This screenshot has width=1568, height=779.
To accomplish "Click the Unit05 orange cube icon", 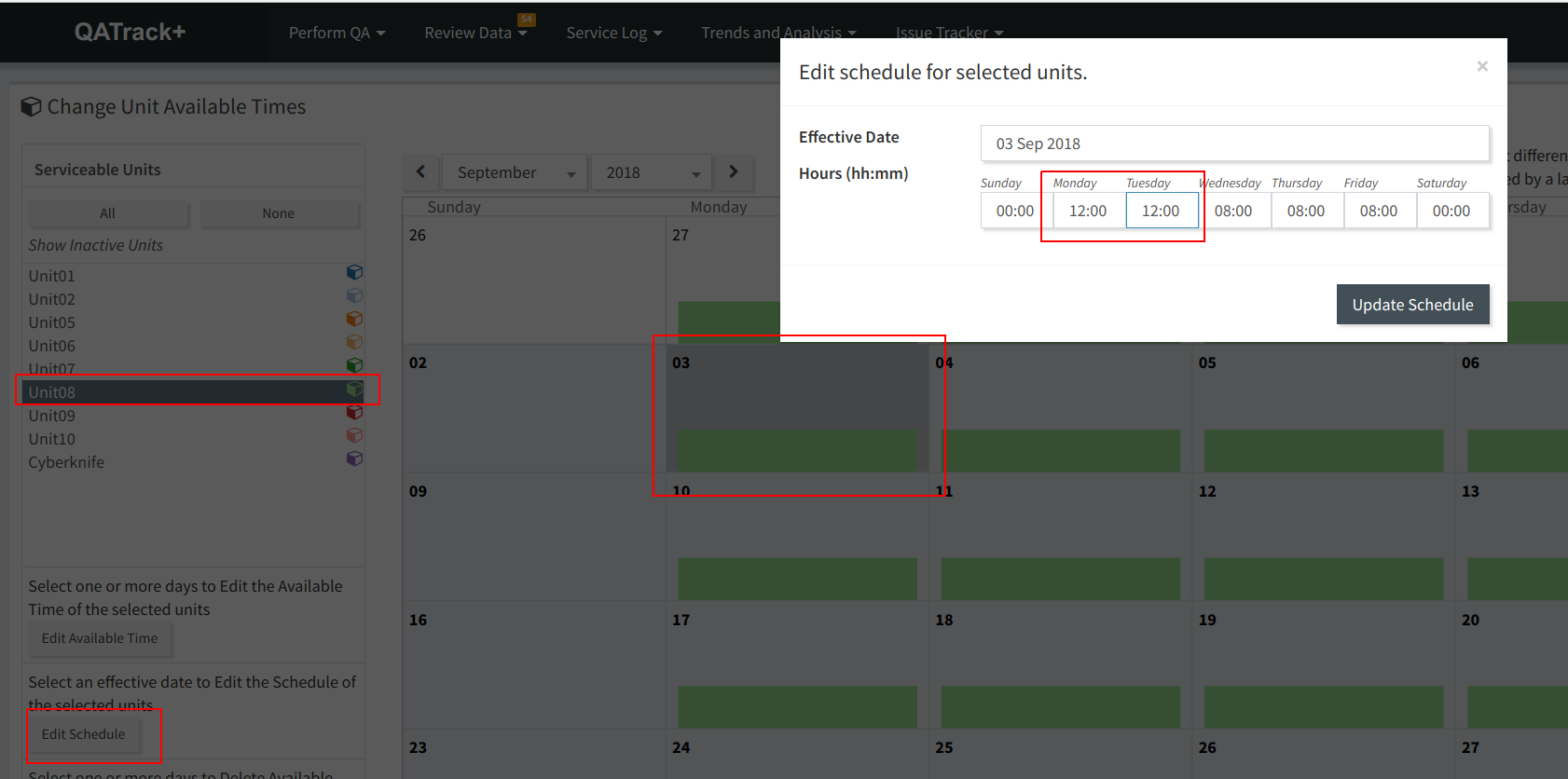I will 354,319.
